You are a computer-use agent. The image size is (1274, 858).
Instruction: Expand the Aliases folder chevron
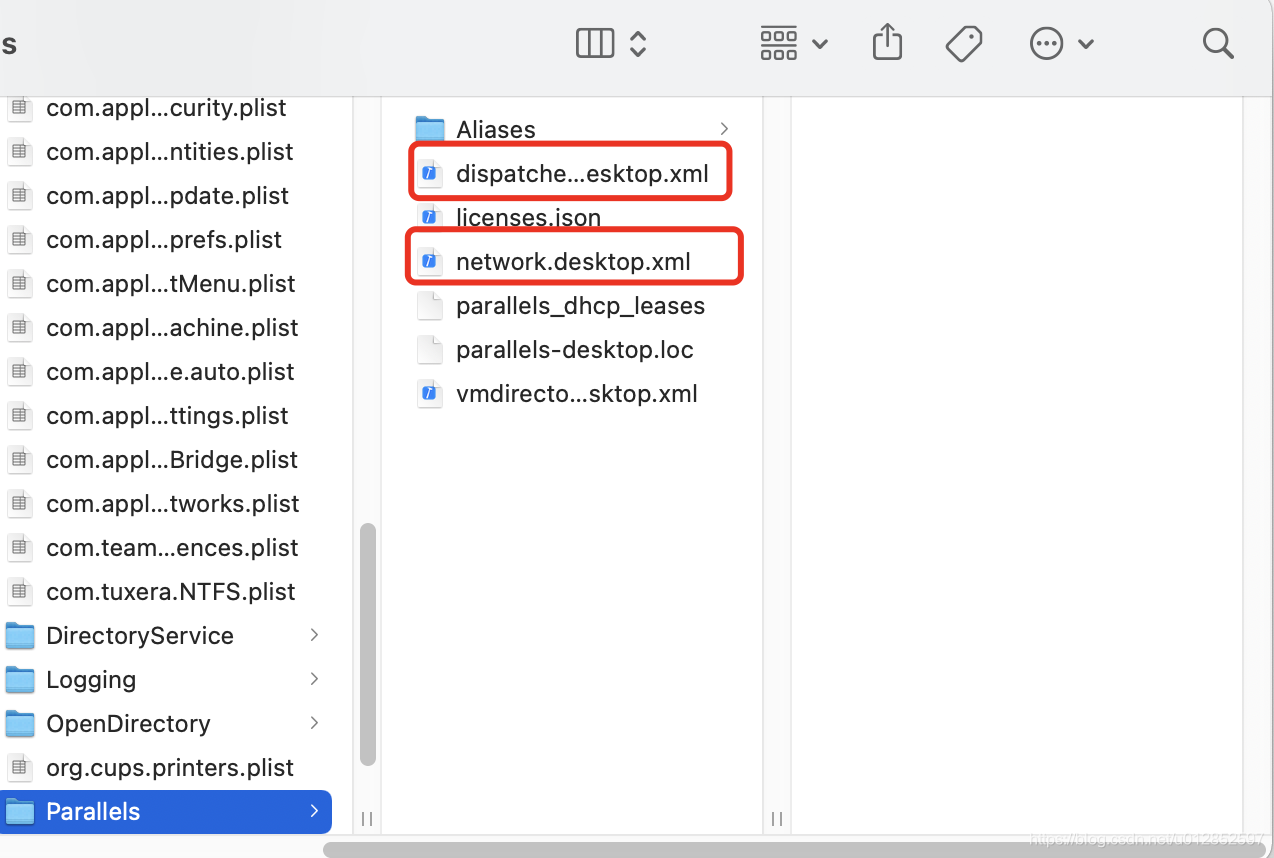tap(723, 128)
